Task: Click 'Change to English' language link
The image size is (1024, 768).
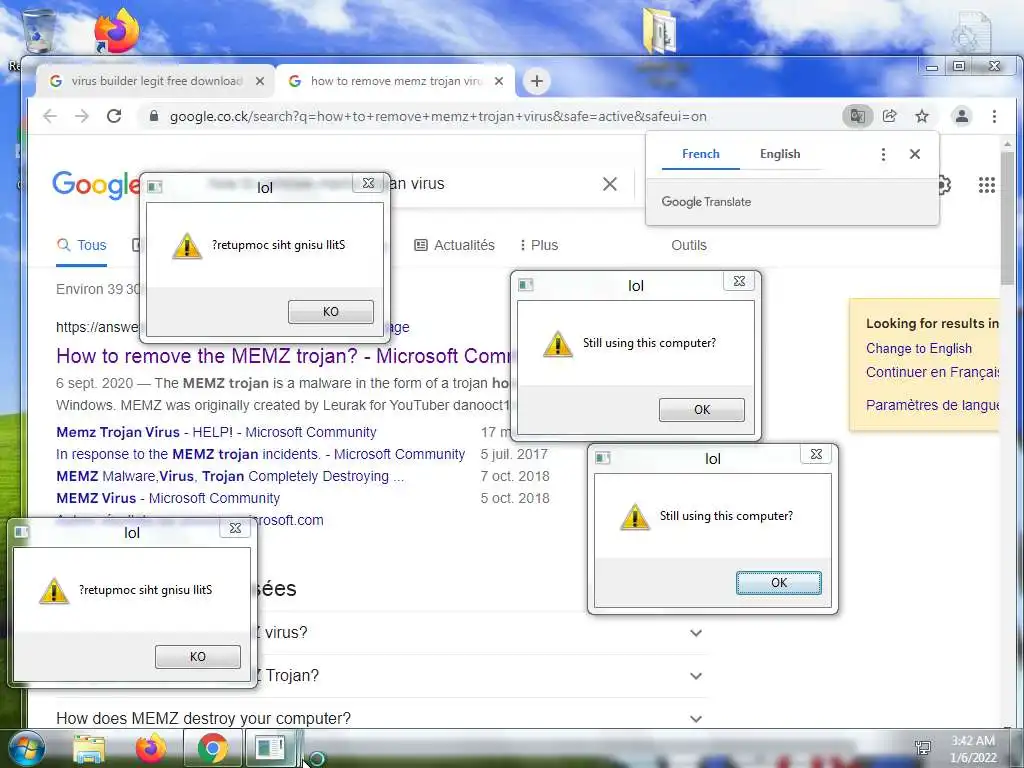Action: pyautogui.click(x=919, y=349)
